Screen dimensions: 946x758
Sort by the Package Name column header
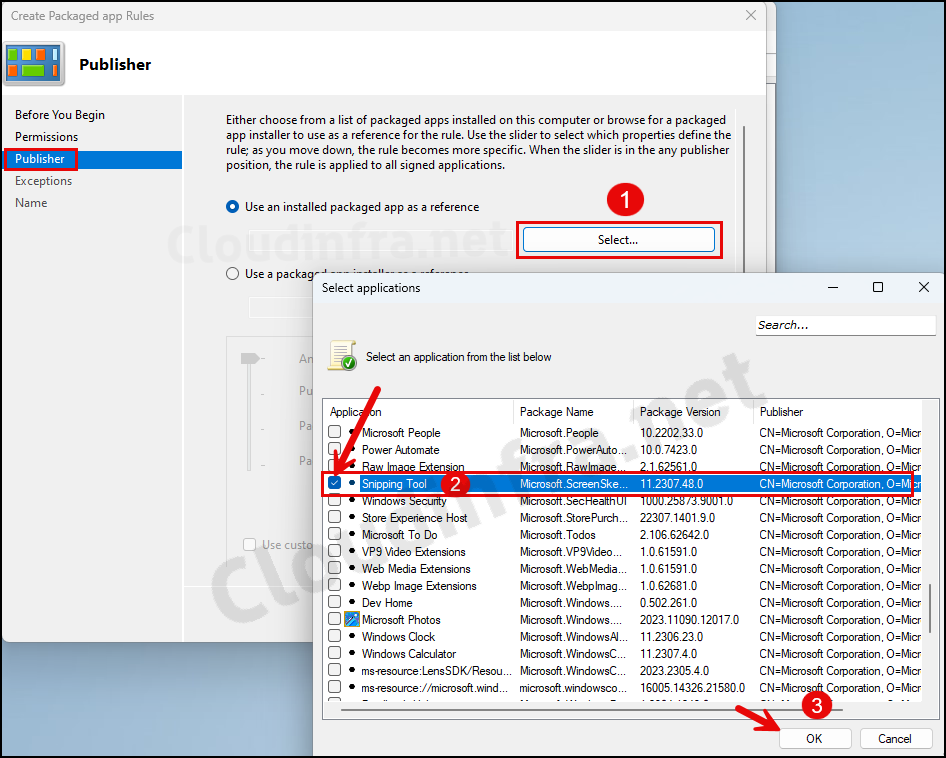pos(574,412)
